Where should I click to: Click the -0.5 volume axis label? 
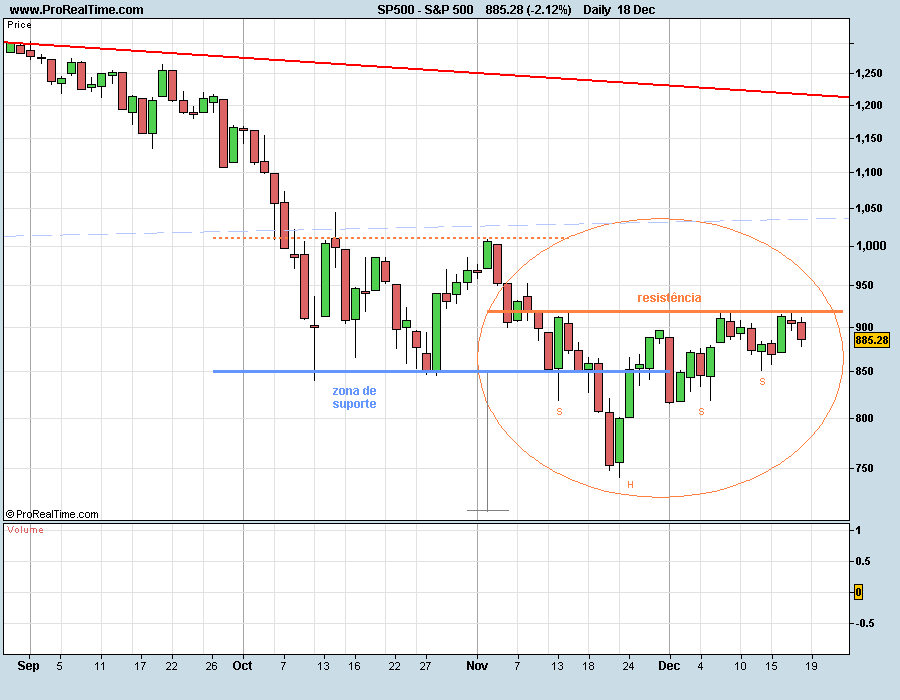coord(865,623)
